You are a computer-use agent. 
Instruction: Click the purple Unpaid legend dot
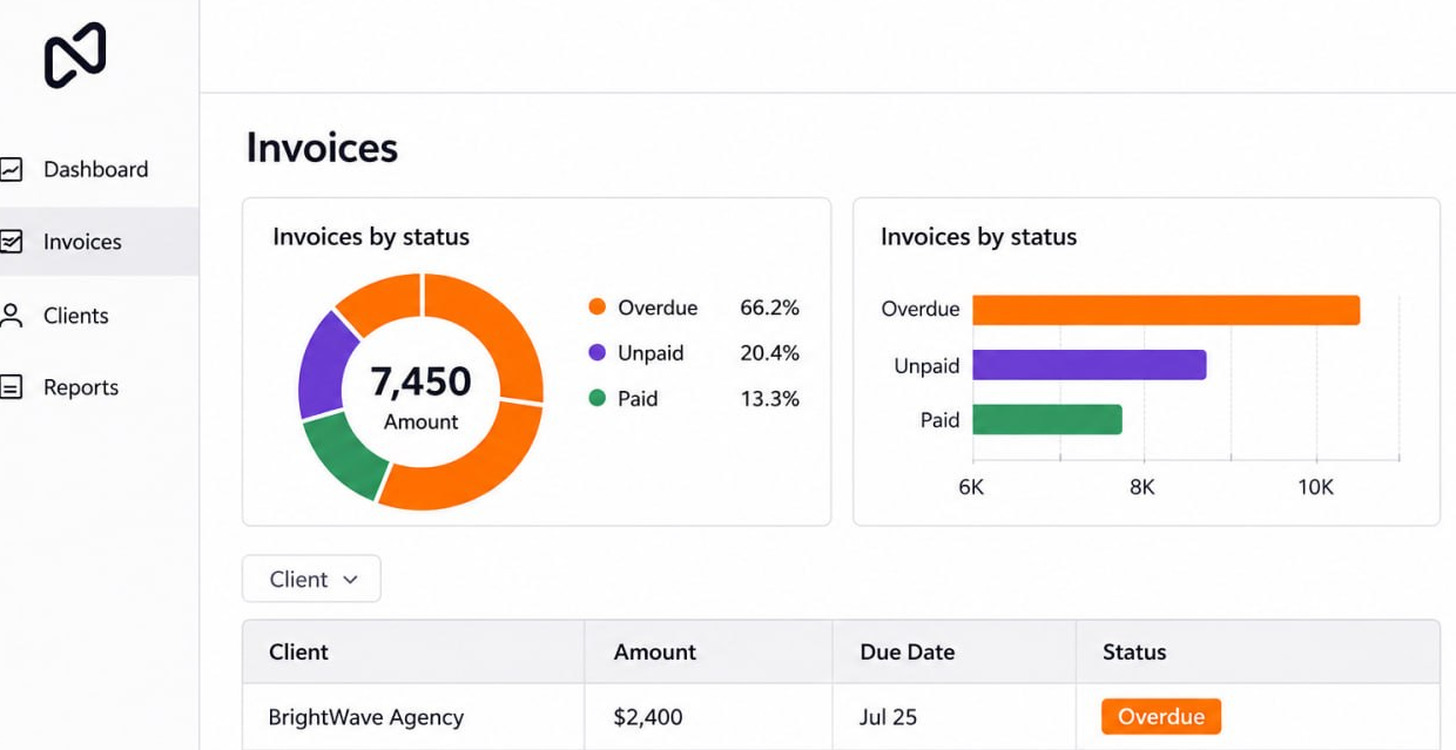[x=597, y=352]
